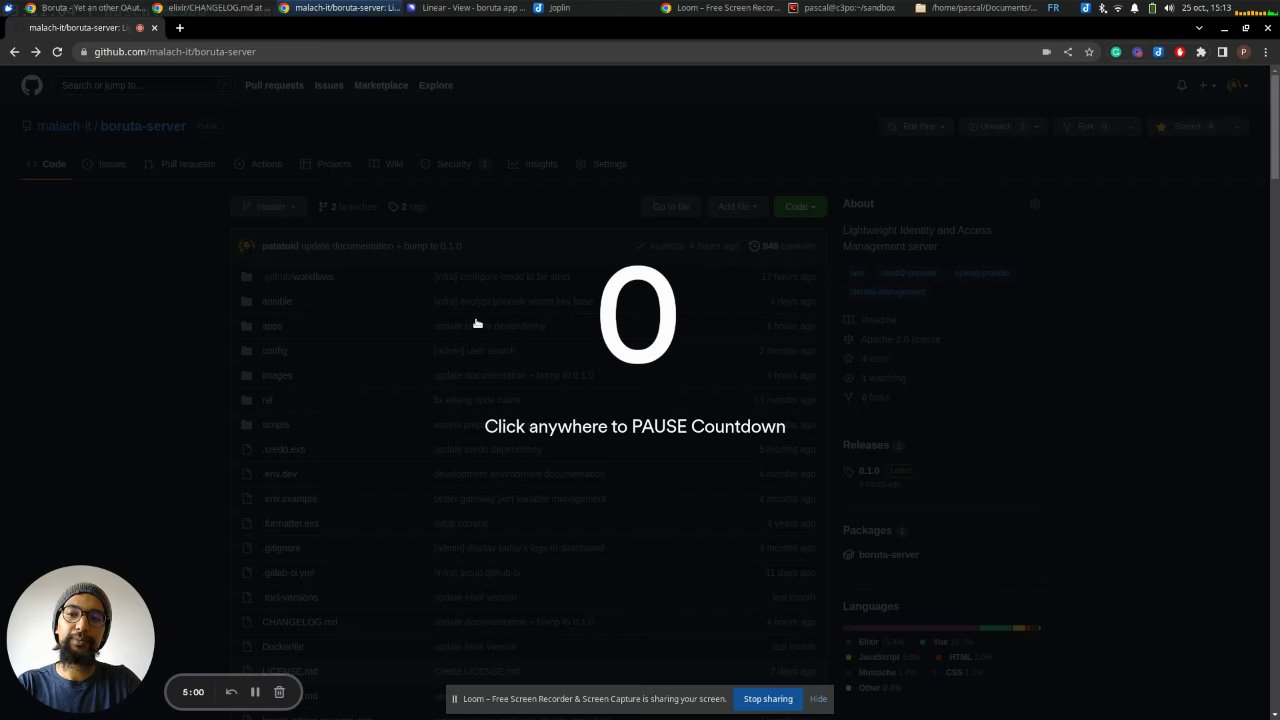The image size is (1280, 720).
Task: Toggle the Unwatch repository button
Action: pyautogui.click(x=996, y=126)
